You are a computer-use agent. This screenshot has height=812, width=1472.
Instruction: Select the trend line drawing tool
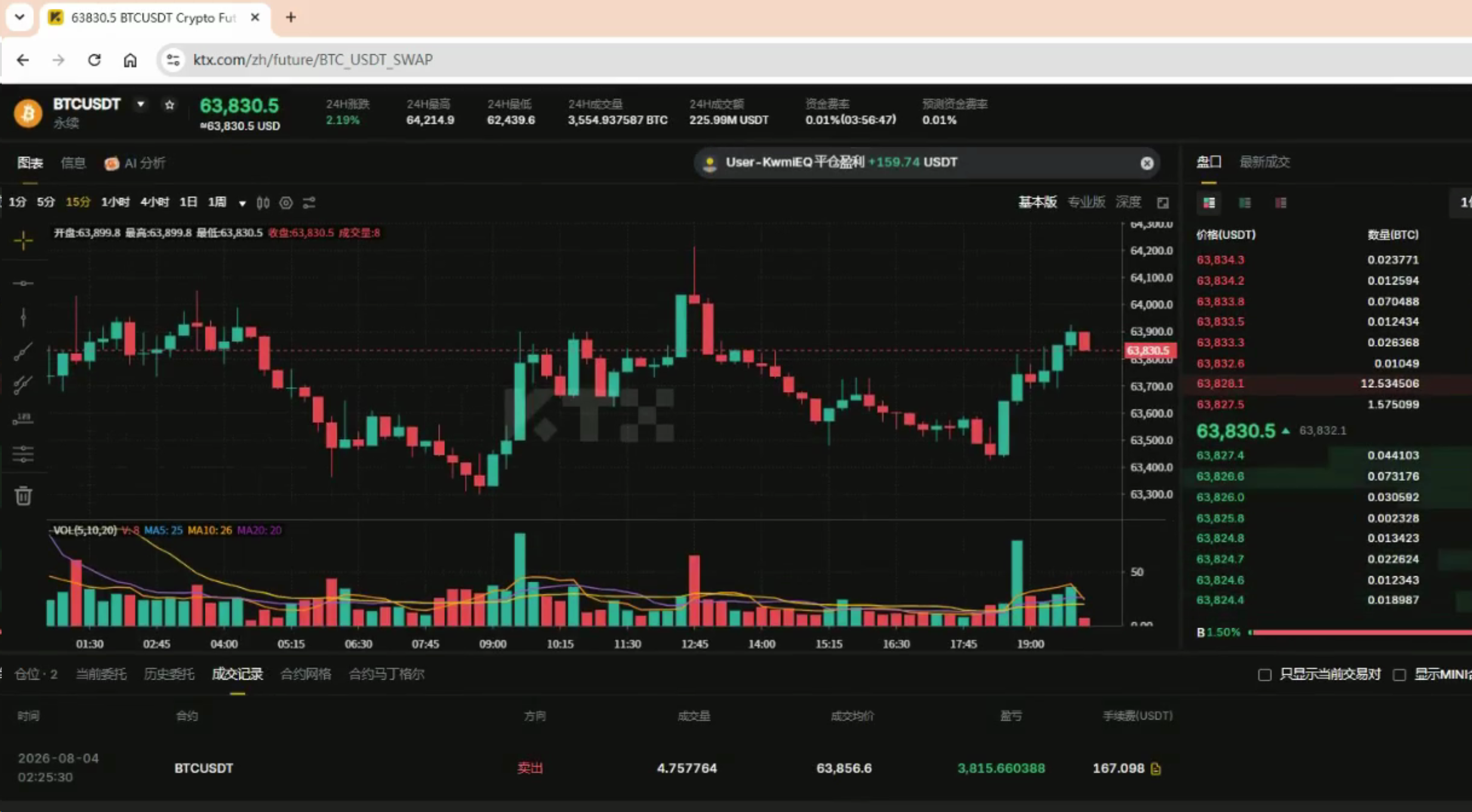pyautogui.click(x=23, y=352)
